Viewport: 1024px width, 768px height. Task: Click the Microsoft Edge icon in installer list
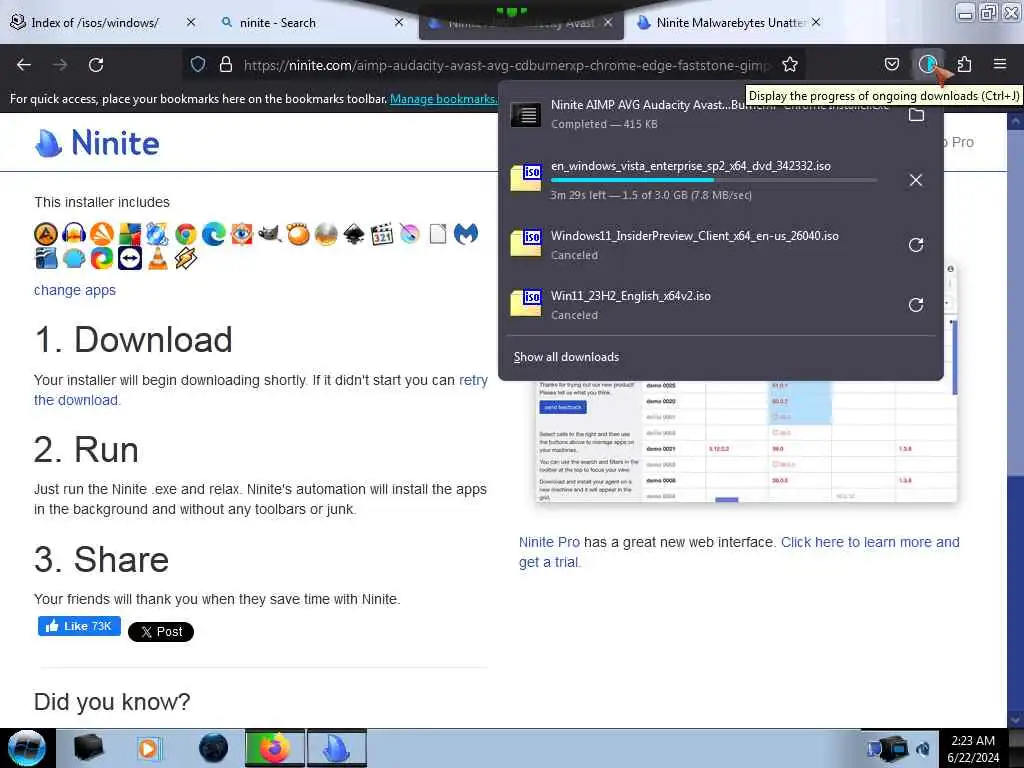tap(214, 234)
